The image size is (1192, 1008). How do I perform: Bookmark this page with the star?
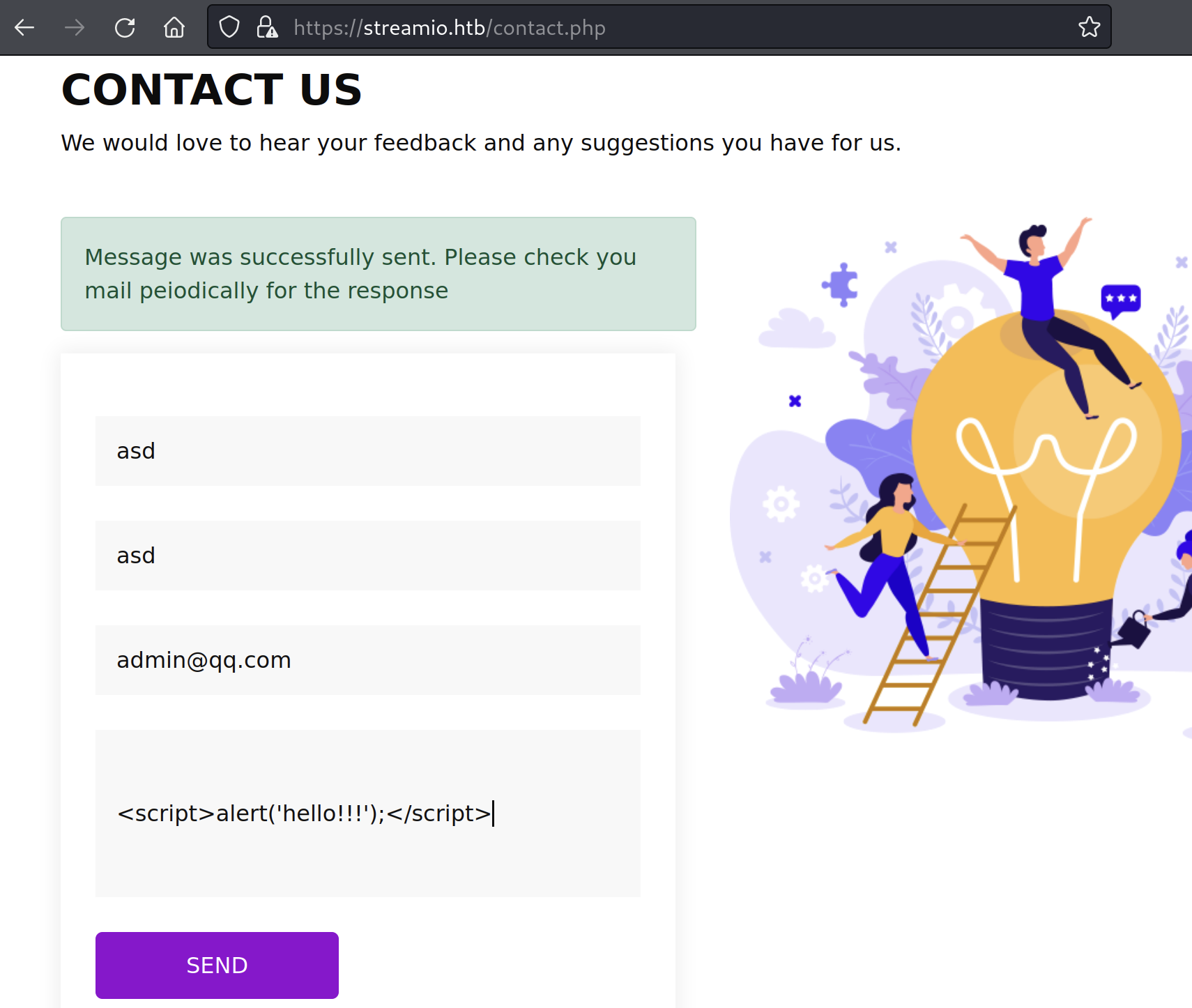tap(1089, 28)
